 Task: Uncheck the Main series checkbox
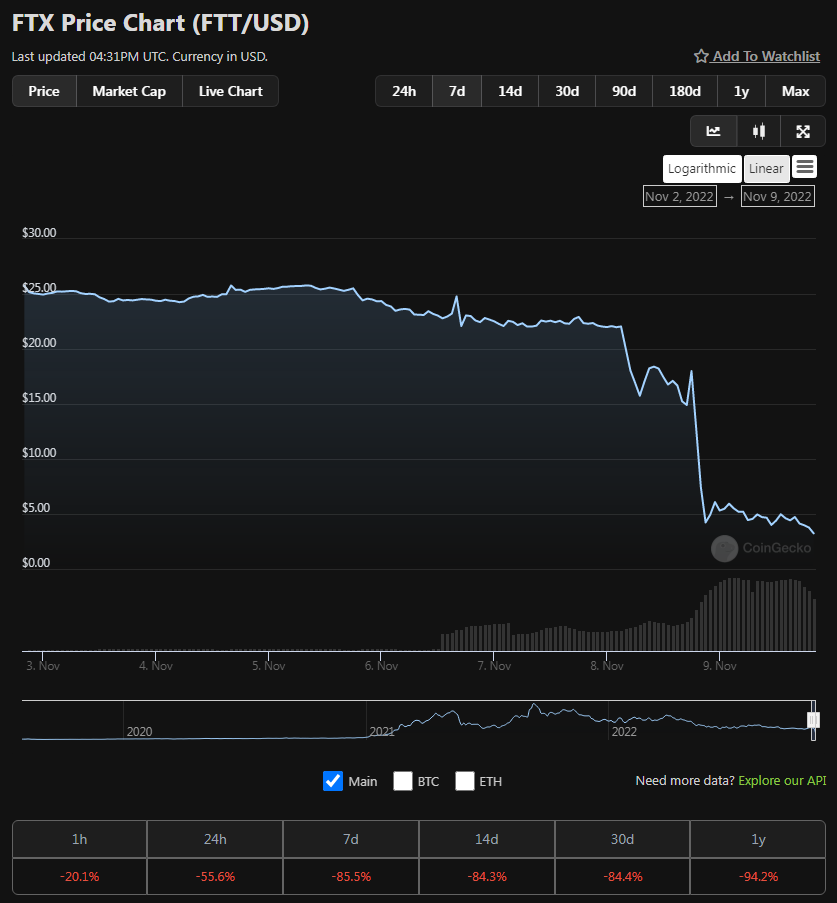click(x=333, y=781)
